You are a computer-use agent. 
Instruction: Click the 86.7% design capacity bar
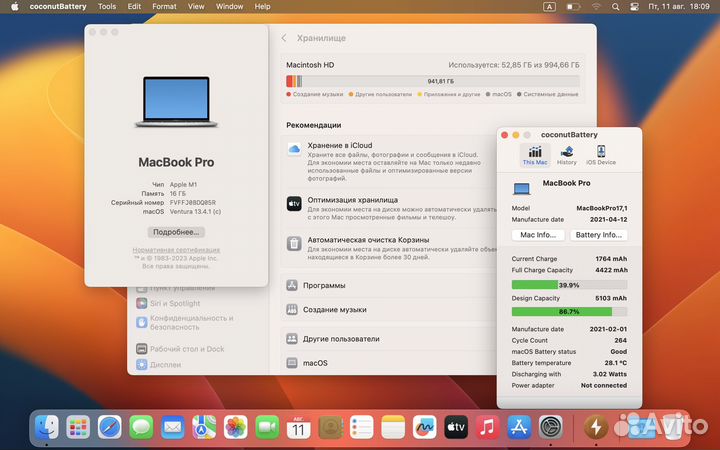point(569,312)
